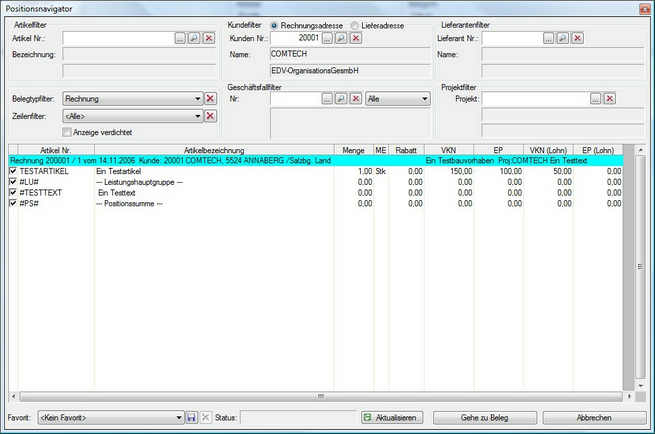655x434 pixels.
Task: Open Geschäftsfallfilter Alle dropdown
Action: tap(398, 99)
